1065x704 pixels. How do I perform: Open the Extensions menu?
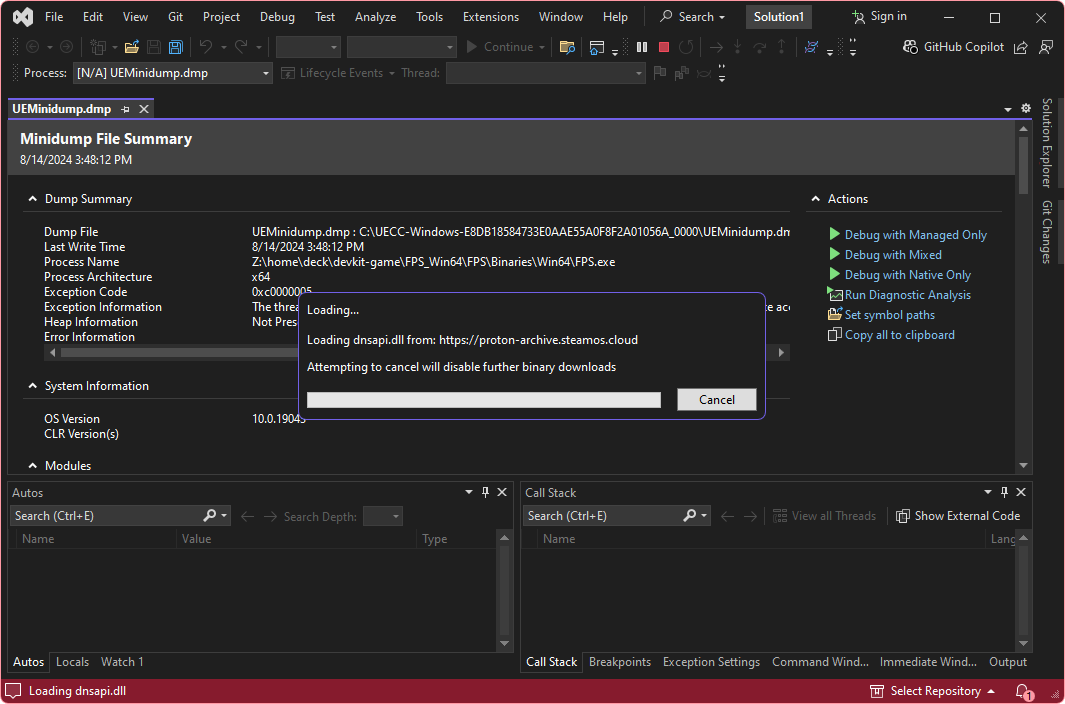pyautogui.click(x=491, y=17)
